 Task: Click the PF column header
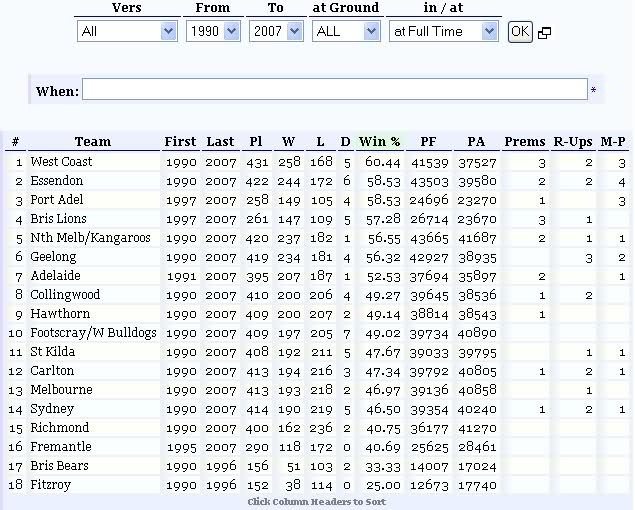429,142
